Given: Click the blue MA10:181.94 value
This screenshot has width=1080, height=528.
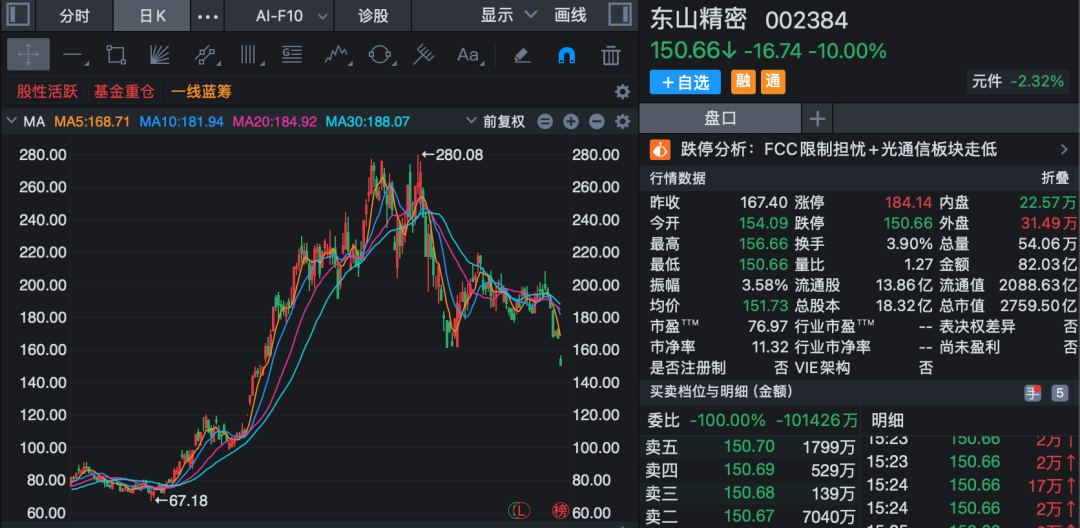Looking at the screenshot, I should (x=182, y=122).
